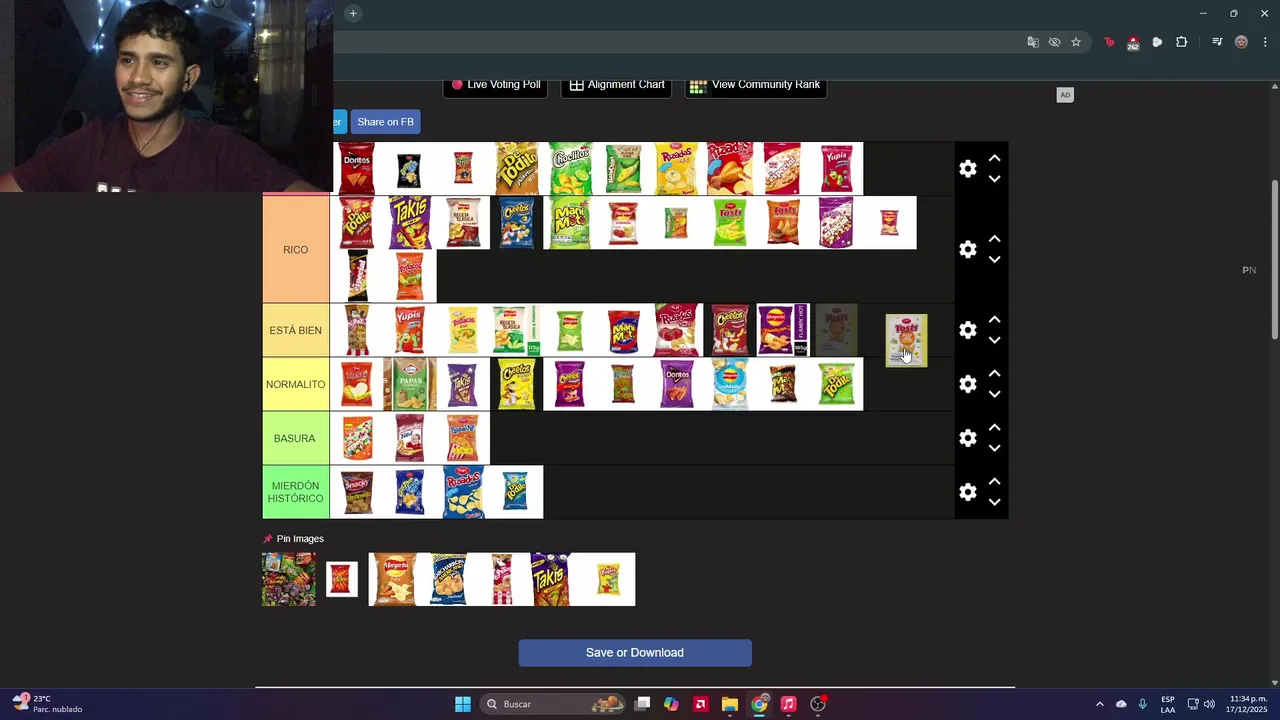The height and width of the screenshot is (720, 1280).
Task: Expand hidden system tray icons chevron
Action: (1099, 704)
